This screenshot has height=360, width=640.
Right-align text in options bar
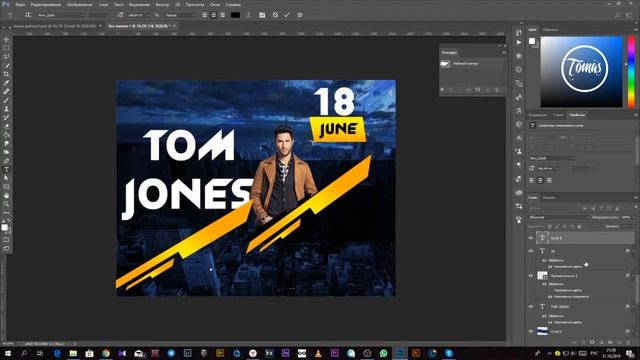click(x=222, y=15)
